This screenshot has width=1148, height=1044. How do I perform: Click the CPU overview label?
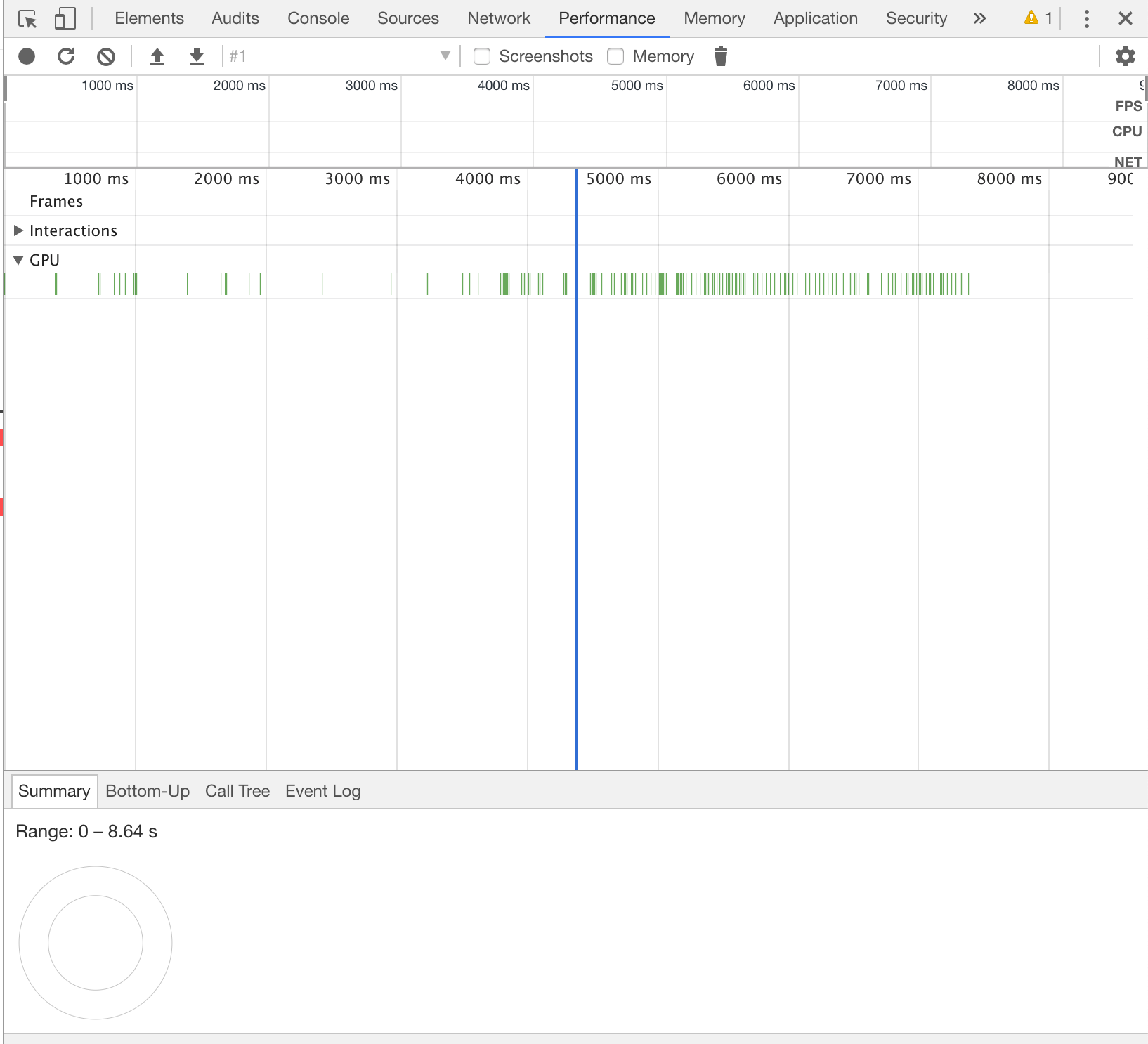pos(1127,131)
